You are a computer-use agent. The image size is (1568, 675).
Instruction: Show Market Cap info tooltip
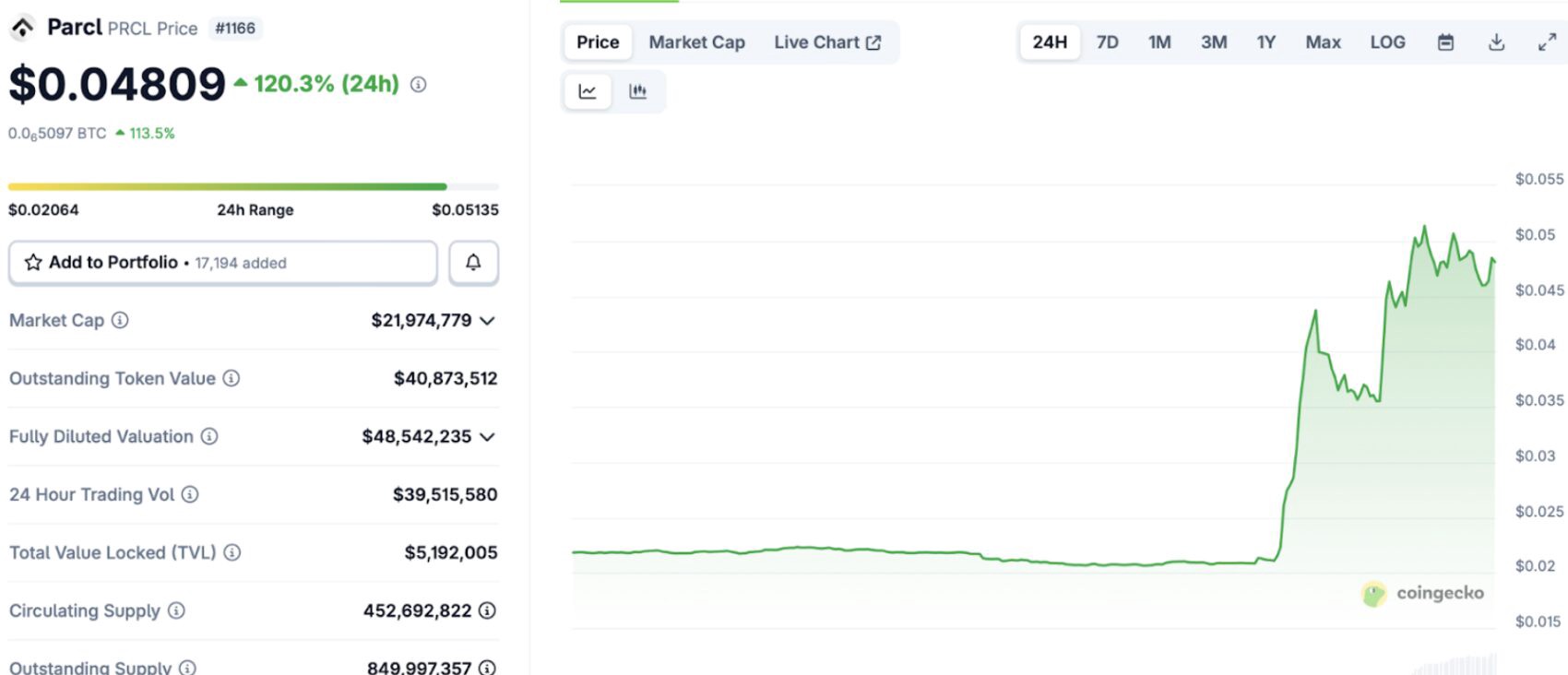(120, 320)
